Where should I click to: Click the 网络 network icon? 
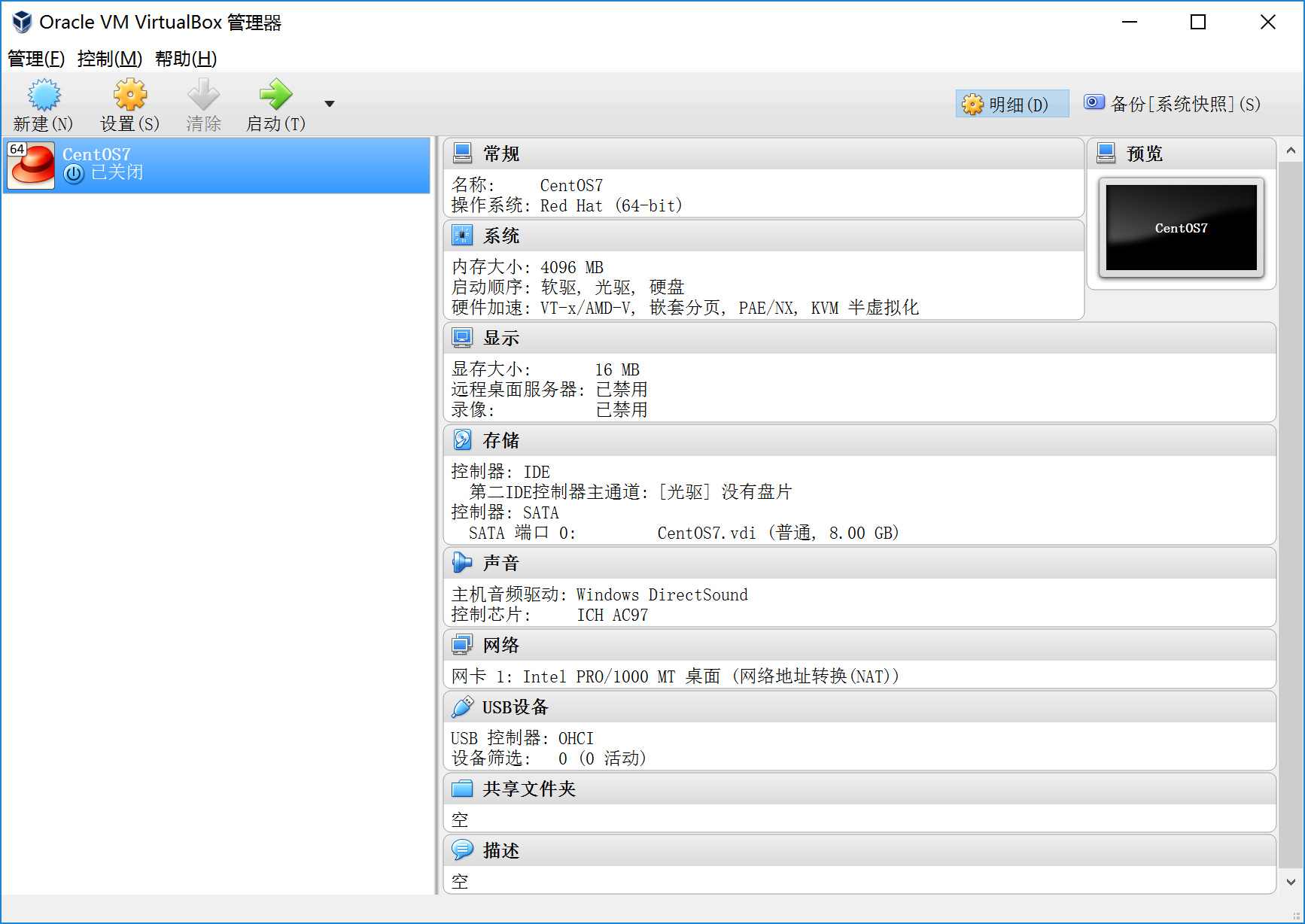click(x=462, y=645)
